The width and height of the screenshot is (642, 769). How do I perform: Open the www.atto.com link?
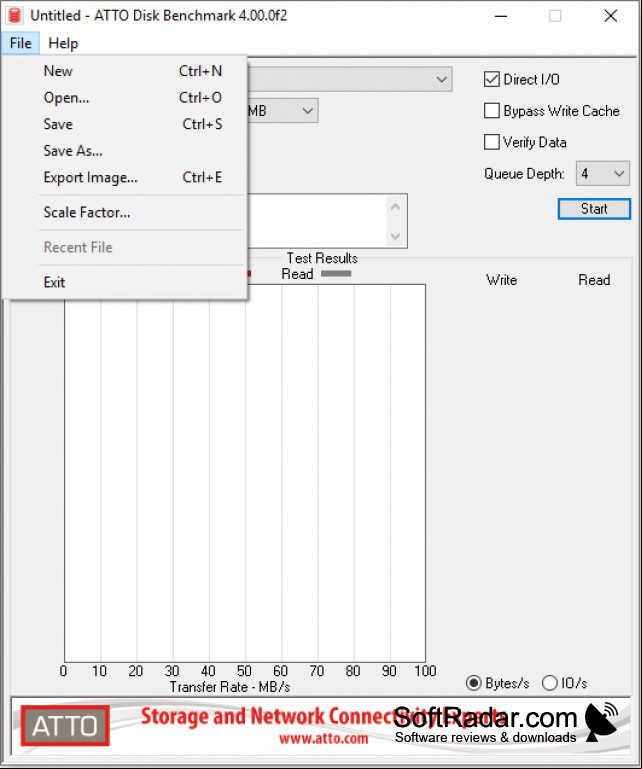tap(324, 738)
